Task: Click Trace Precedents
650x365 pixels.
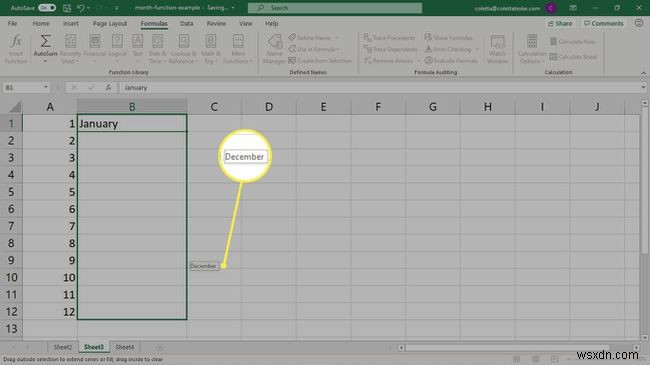Action: pos(389,38)
